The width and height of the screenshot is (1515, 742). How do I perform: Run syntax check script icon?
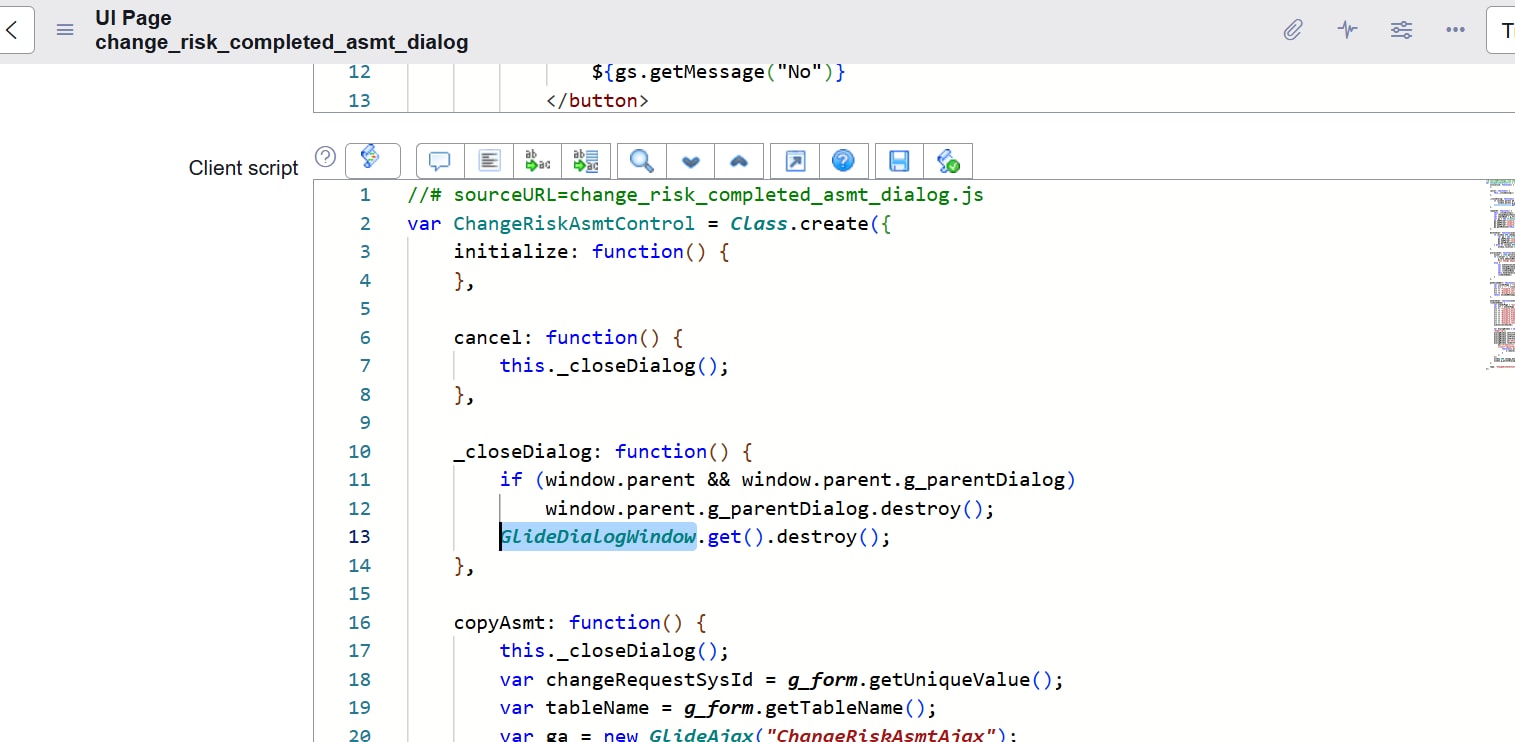[947, 160]
